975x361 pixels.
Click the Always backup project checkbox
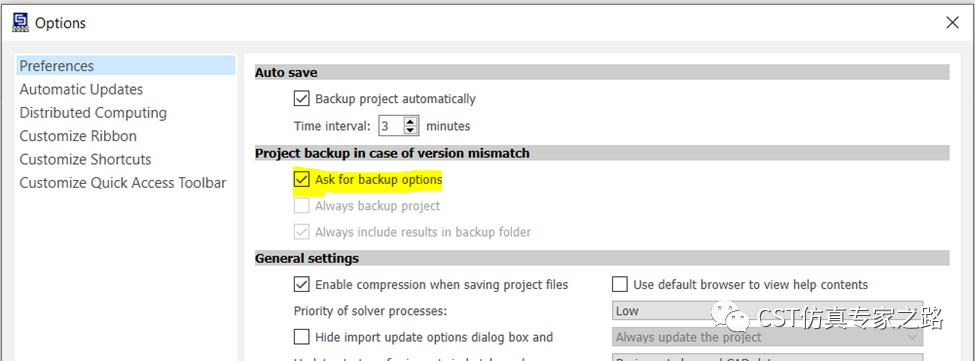302,206
